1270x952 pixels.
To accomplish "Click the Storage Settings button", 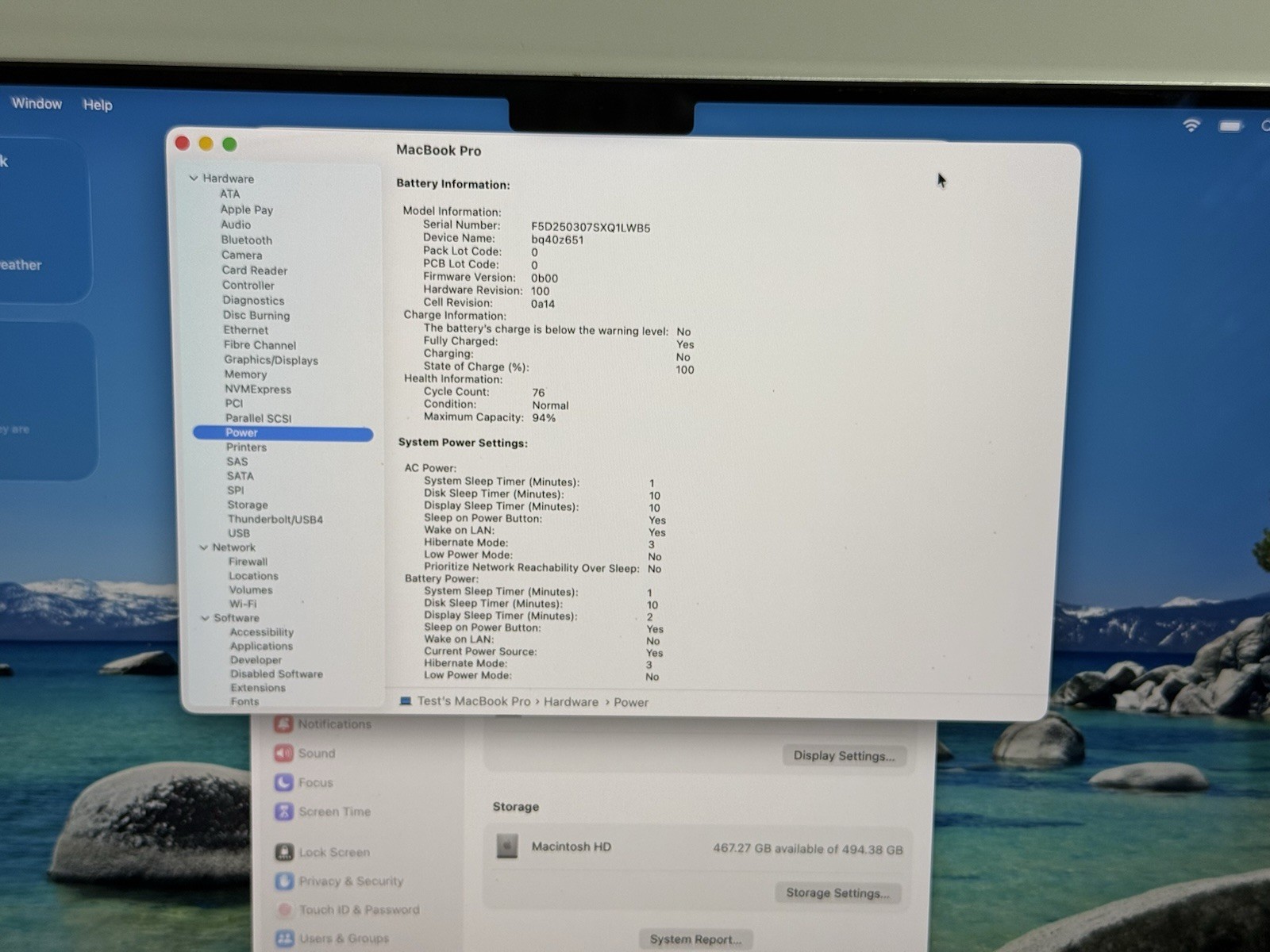I will tap(838, 893).
